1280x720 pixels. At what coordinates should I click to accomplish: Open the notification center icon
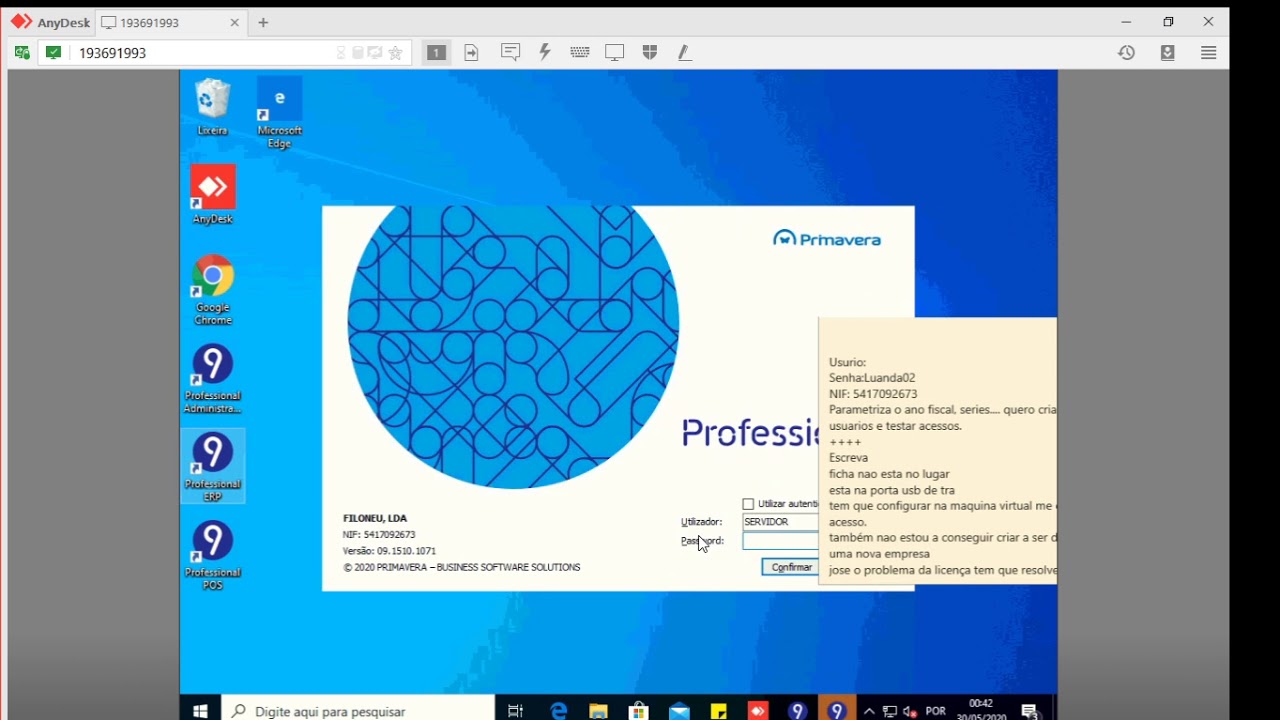click(1030, 711)
